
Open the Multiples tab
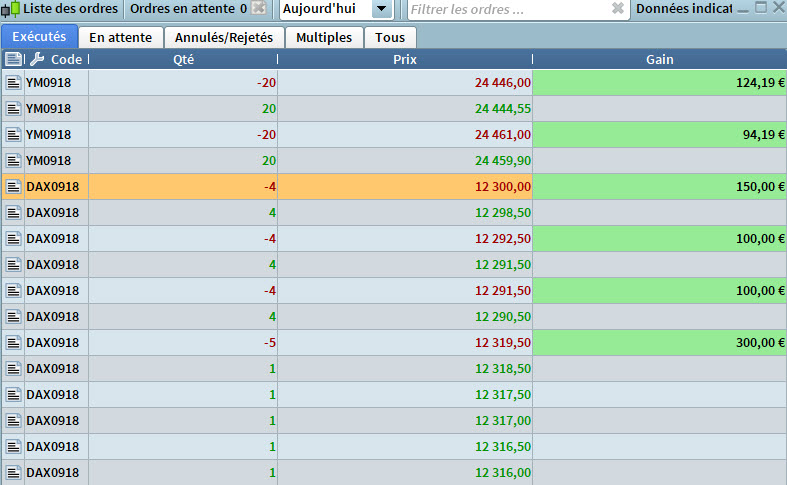pyautogui.click(x=324, y=37)
